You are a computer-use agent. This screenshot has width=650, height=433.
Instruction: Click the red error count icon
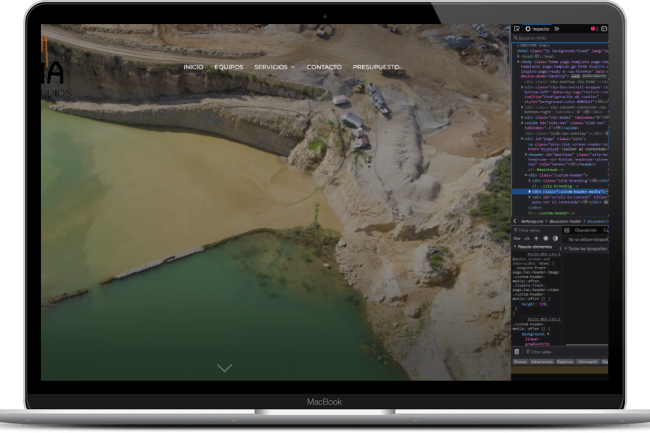click(593, 29)
